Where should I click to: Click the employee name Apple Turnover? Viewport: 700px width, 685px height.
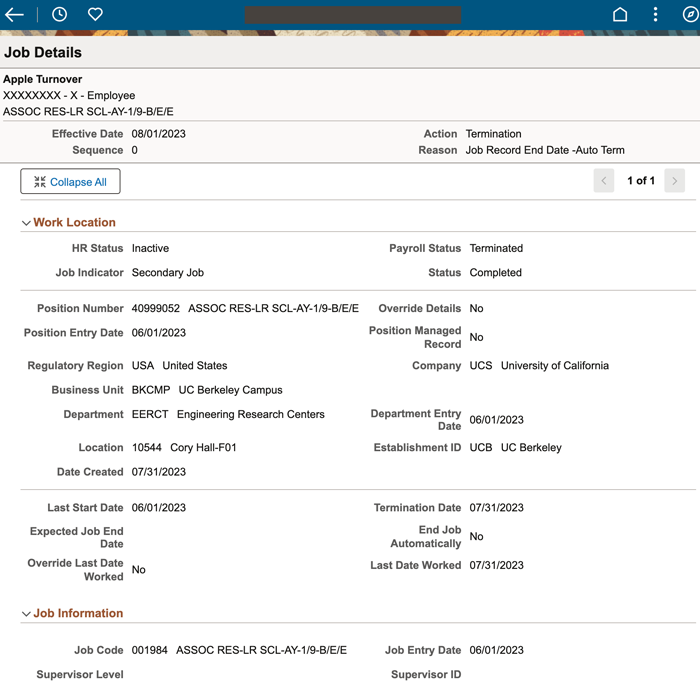(43, 79)
